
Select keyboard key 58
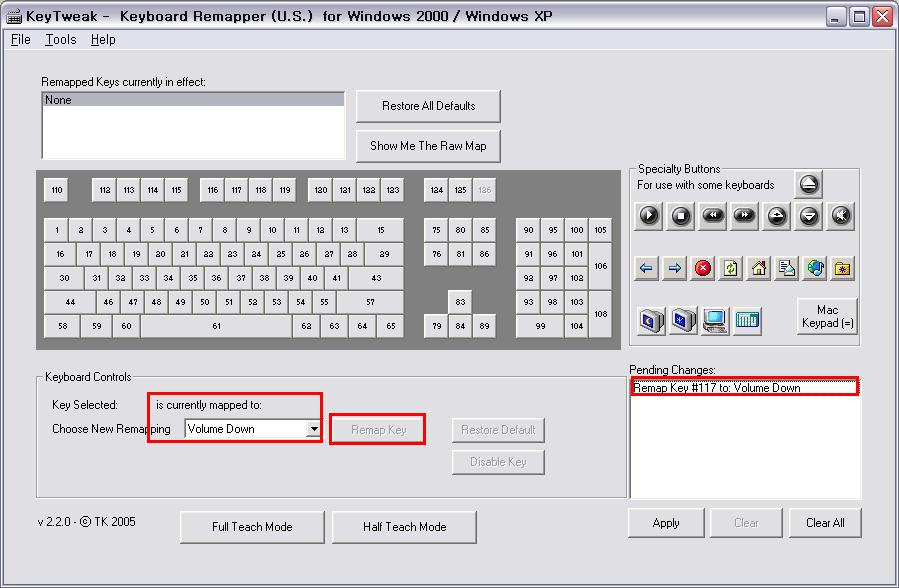(62, 326)
